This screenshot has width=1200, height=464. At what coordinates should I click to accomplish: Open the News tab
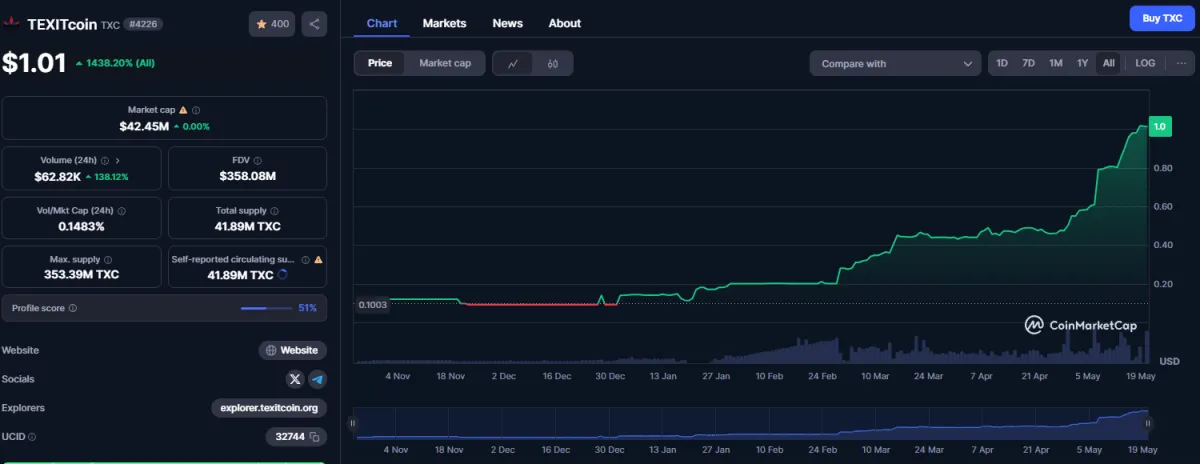pyautogui.click(x=508, y=23)
